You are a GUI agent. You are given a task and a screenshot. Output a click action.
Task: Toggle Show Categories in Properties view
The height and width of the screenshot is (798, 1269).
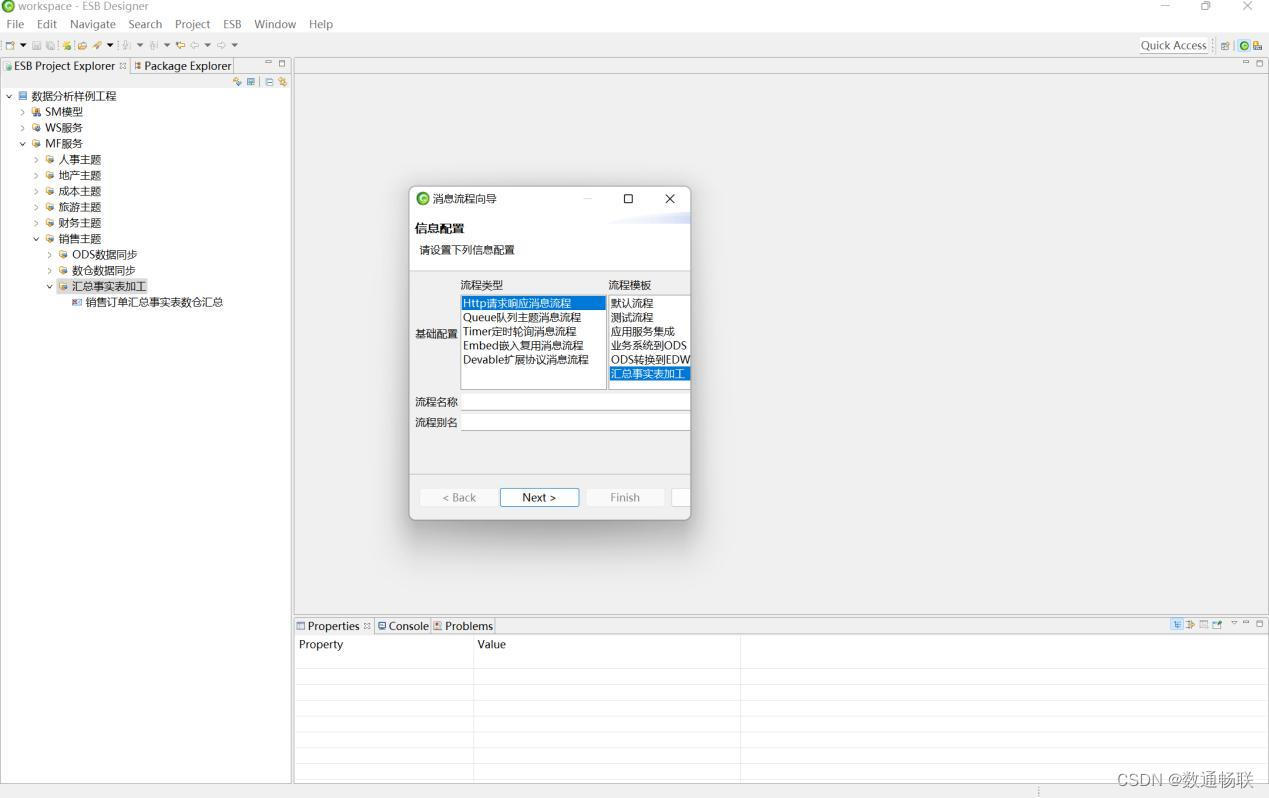[1177, 624]
